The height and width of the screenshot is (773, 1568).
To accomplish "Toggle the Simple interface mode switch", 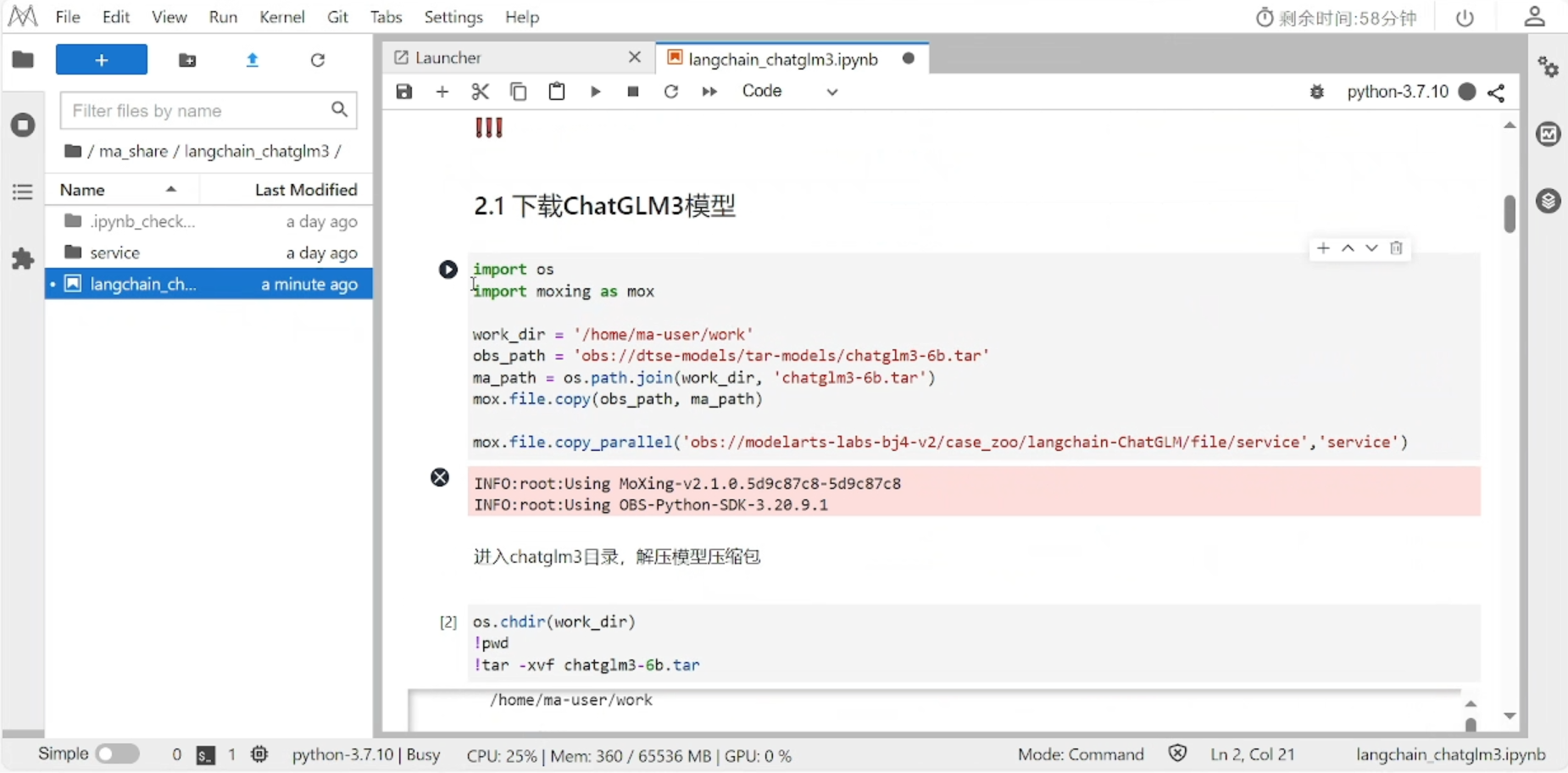I will pyautogui.click(x=117, y=754).
